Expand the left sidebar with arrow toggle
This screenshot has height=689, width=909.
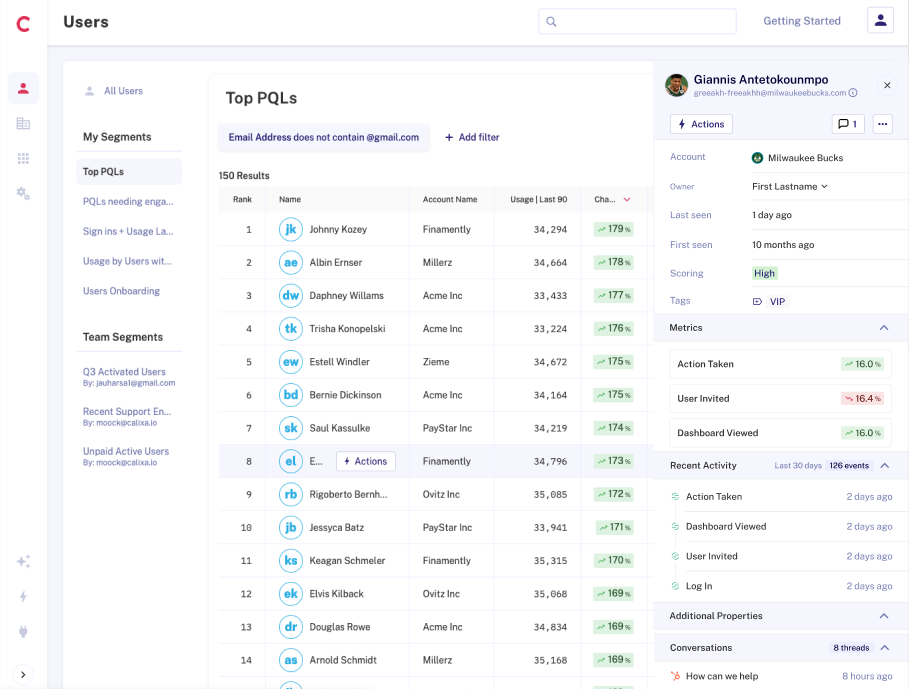click(23, 674)
